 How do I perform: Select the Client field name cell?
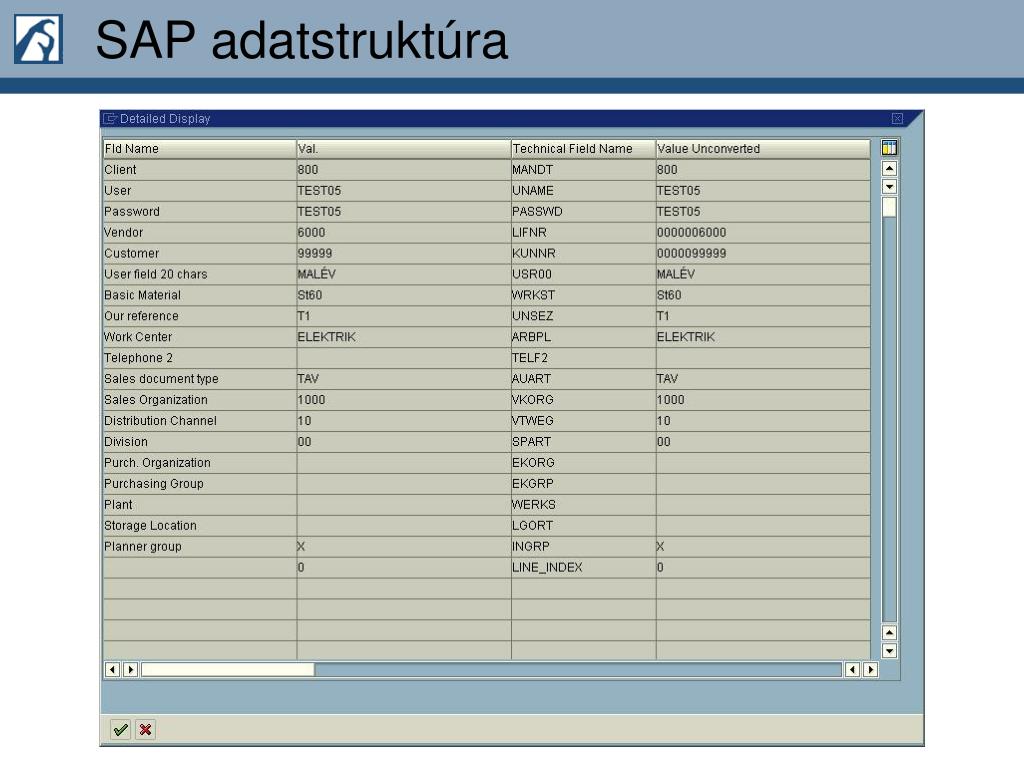pos(199,170)
